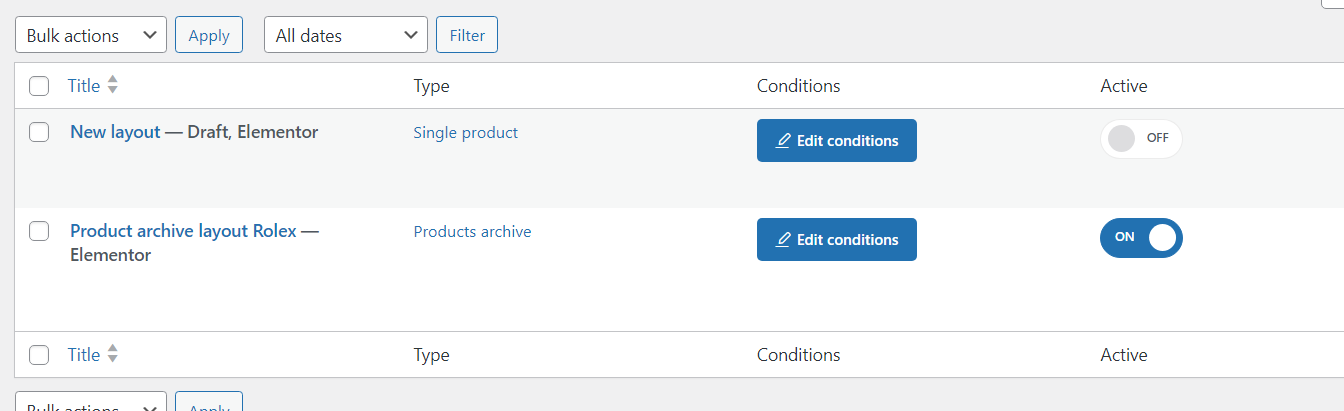Click the Title sort arrows in header
Screen dimensions: 1344x411
click(x=113, y=85)
